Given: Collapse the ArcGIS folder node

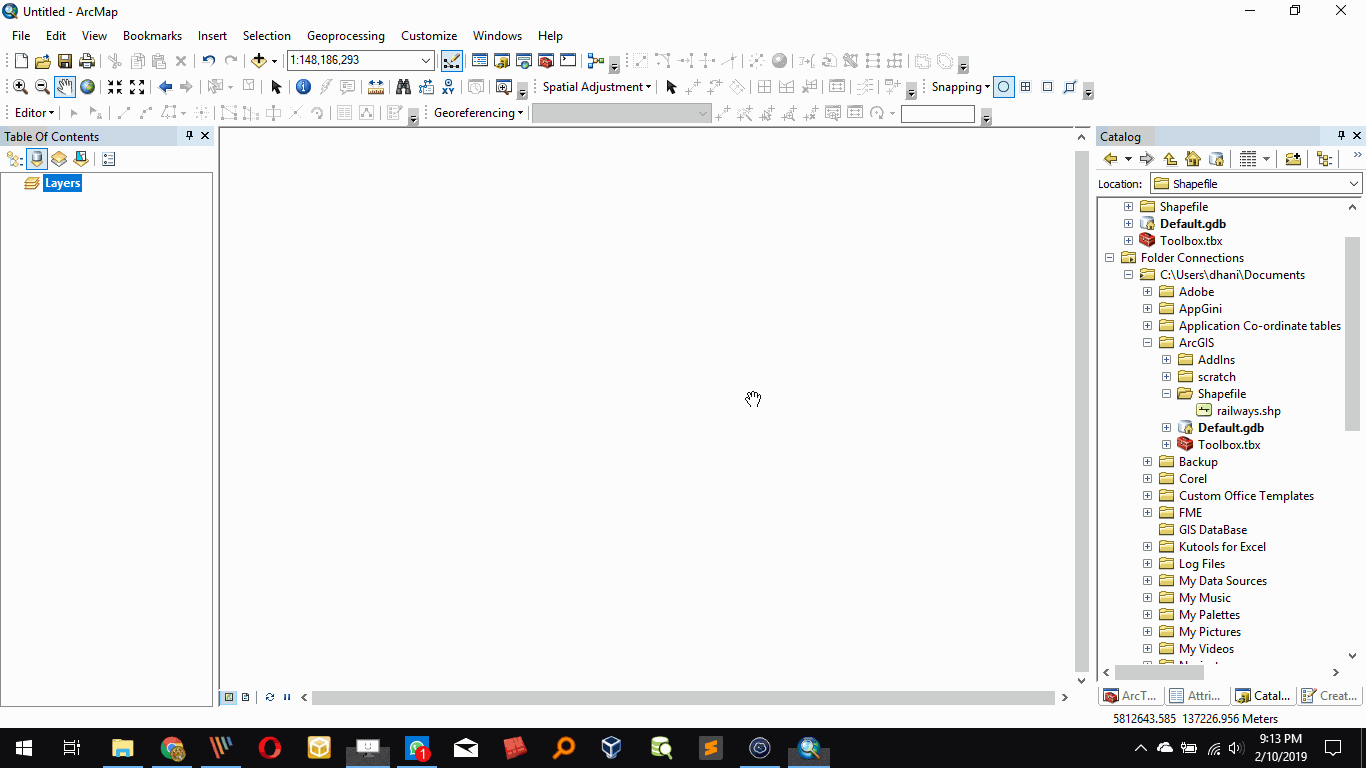Looking at the screenshot, I should click(x=1148, y=343).
